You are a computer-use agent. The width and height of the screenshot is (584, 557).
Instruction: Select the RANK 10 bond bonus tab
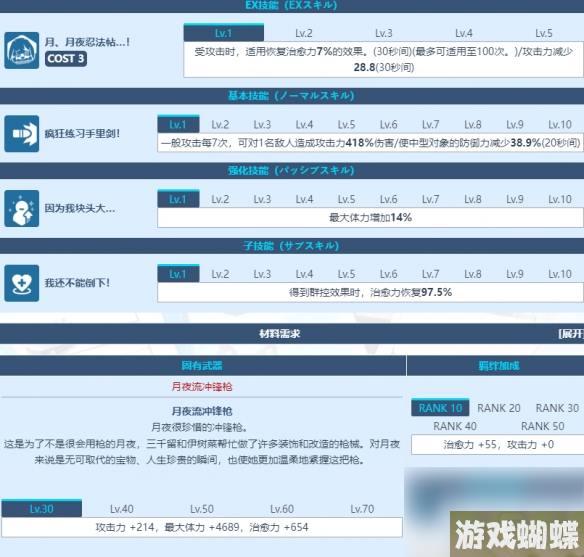(x=440, y=408)
